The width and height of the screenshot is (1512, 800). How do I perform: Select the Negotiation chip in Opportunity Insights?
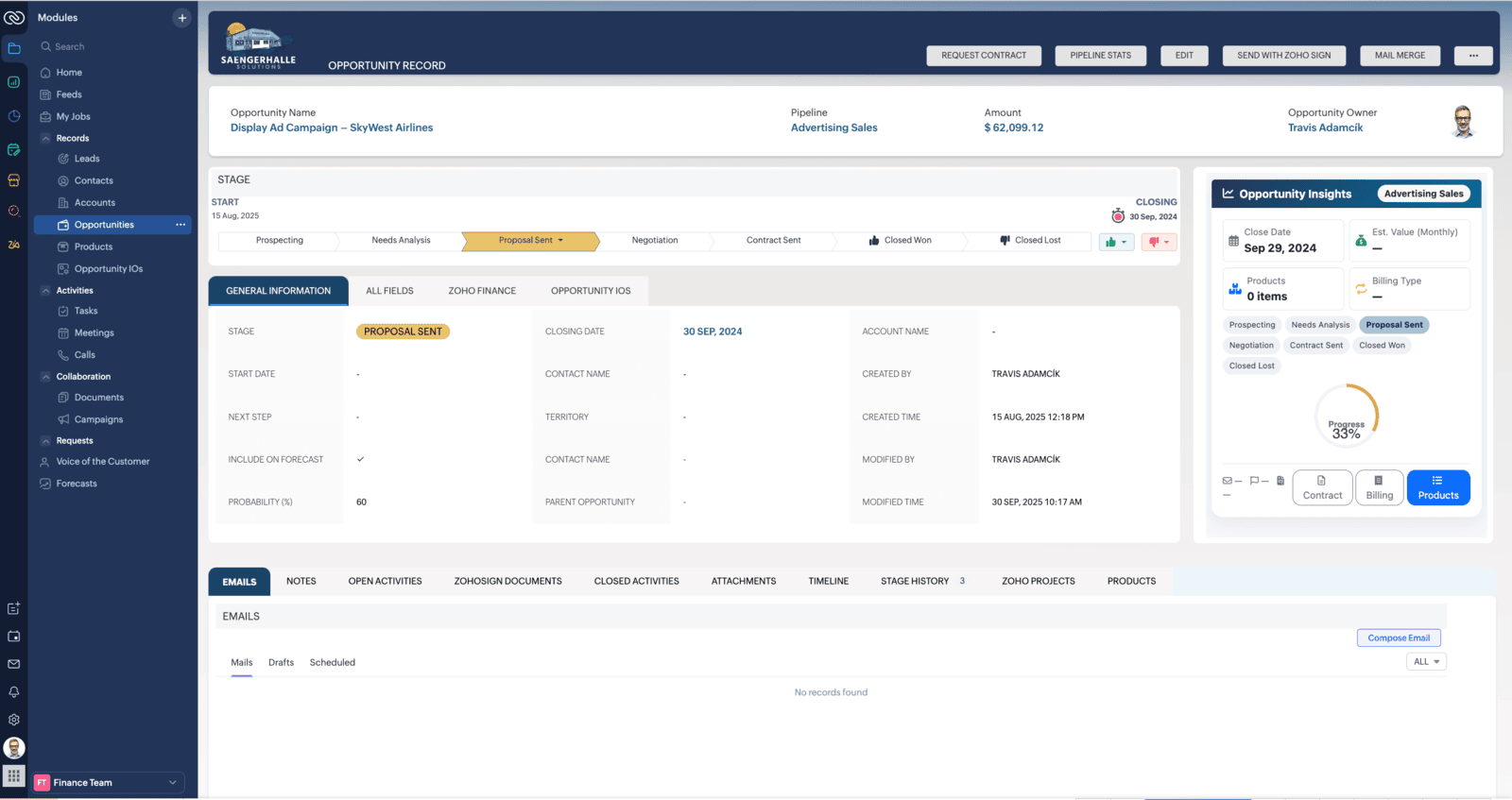pos(1251,346)
